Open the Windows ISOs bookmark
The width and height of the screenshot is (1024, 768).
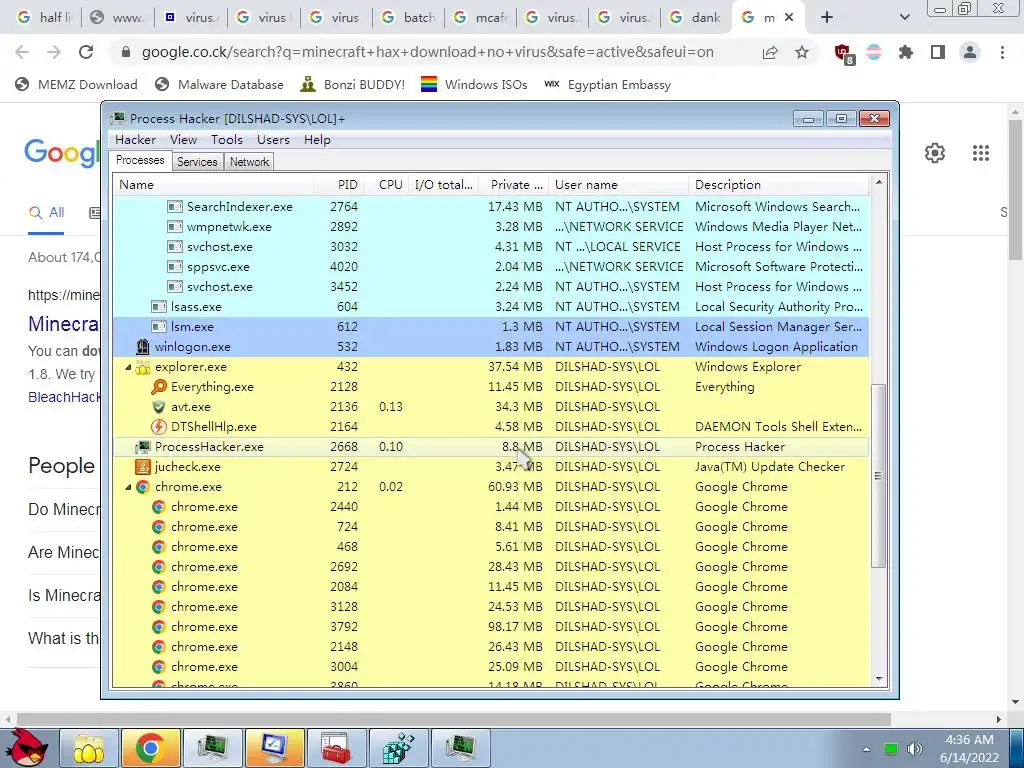click(x=473, y=85)
